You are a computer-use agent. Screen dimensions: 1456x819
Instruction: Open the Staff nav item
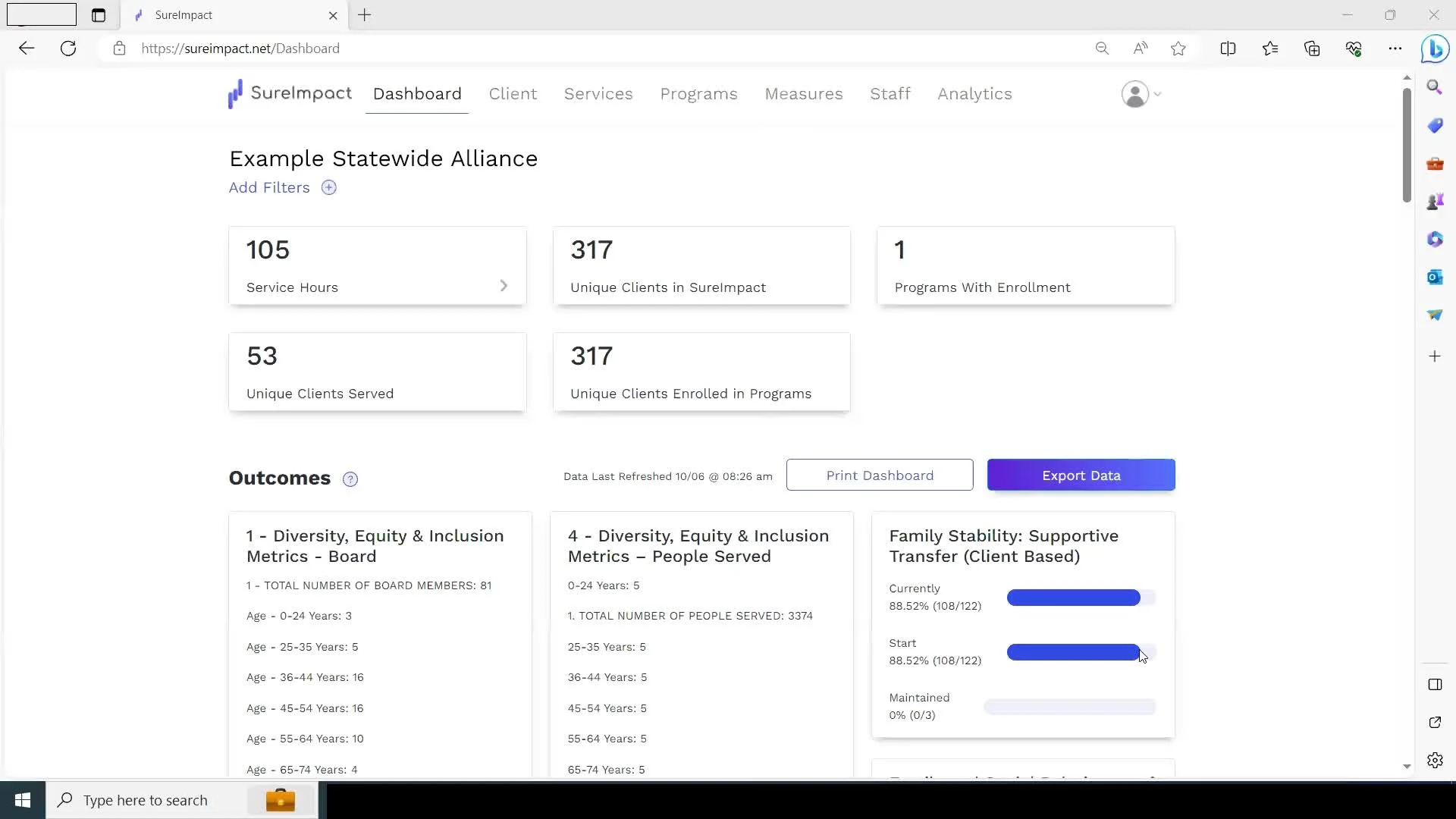(x=890, y=94)
